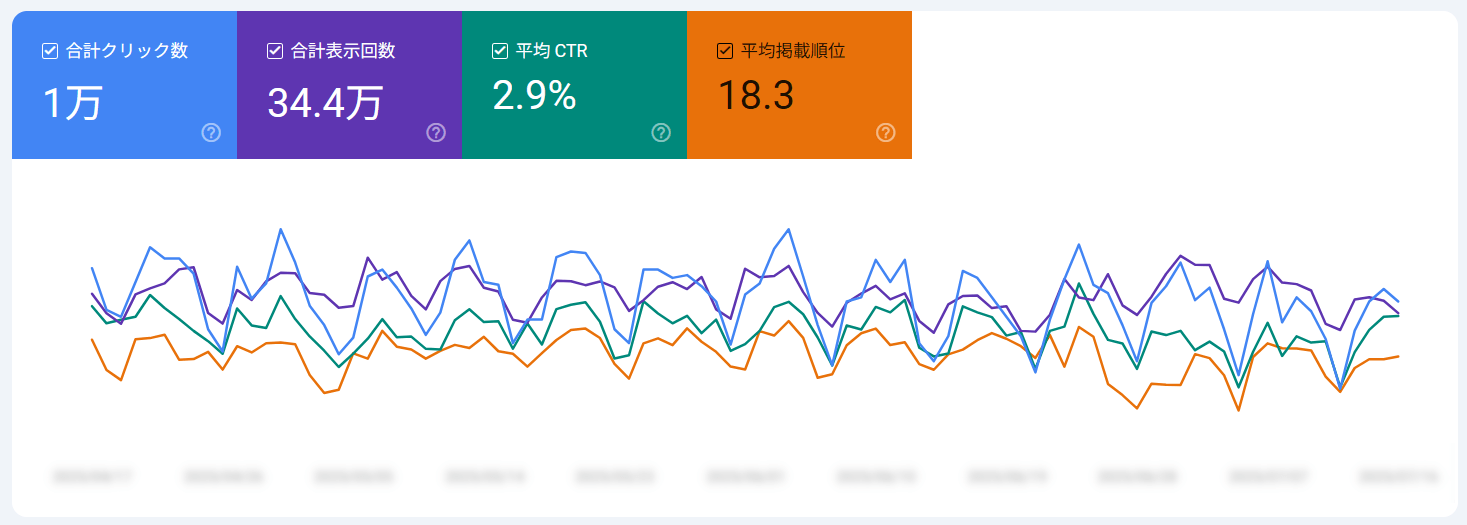Click the 合計表示回数 label
Viewport: 1467px width, 525px height.
(343, 51)
